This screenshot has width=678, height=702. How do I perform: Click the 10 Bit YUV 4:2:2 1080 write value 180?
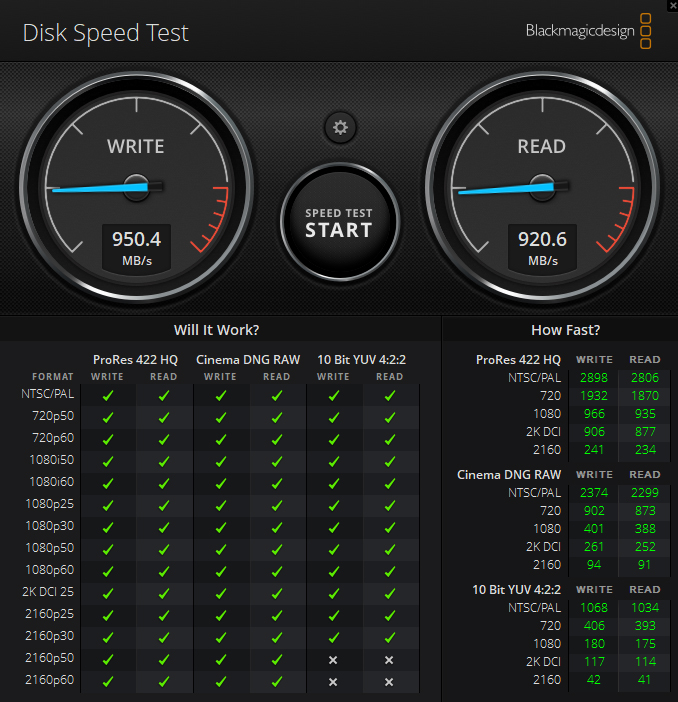(595, 642)
